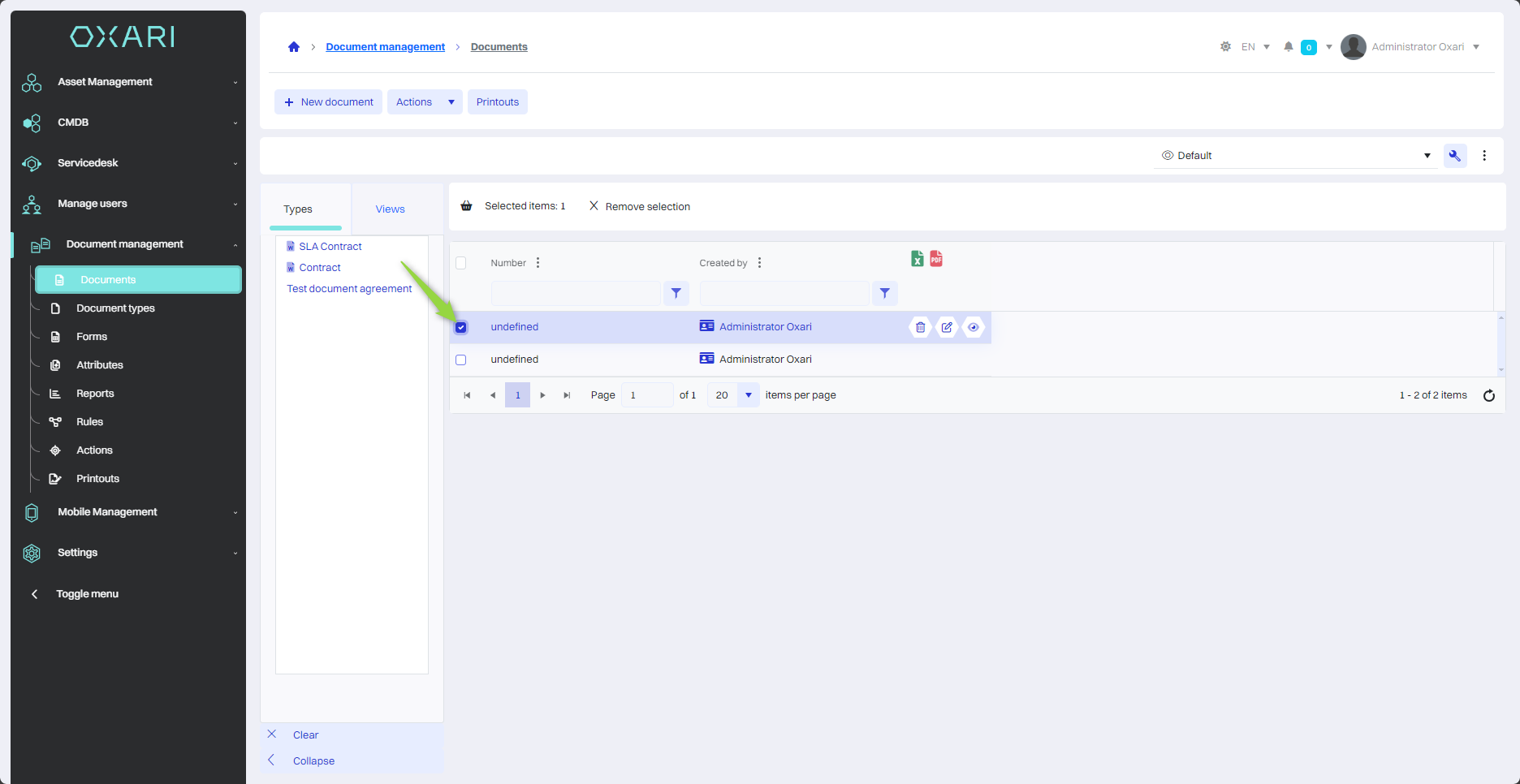
Task: Preview the selected document with eye icon
Action: tap(973, 327)
